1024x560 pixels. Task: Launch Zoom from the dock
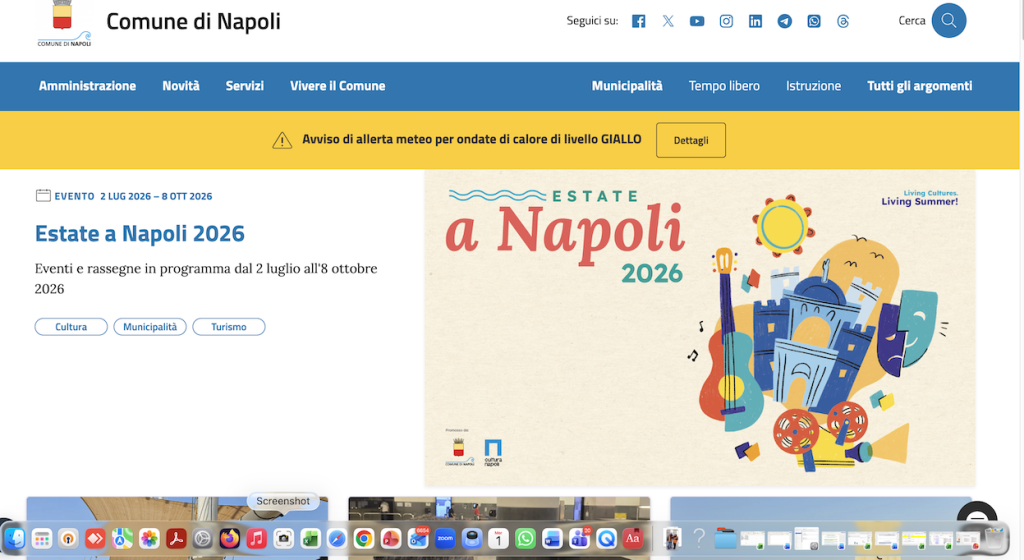(445, 538)
